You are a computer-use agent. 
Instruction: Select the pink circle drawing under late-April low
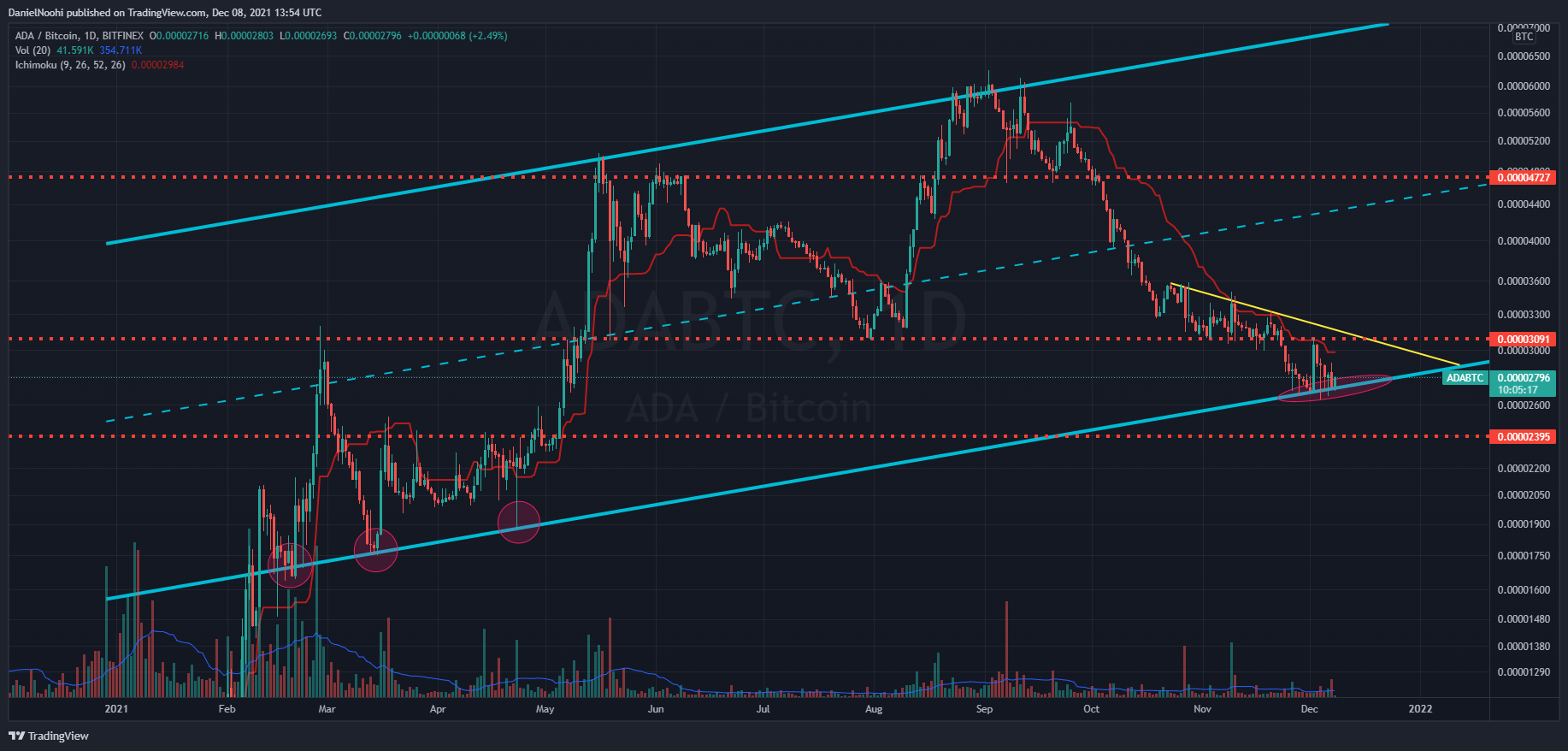pyautogui.click(x=518, y=522)
